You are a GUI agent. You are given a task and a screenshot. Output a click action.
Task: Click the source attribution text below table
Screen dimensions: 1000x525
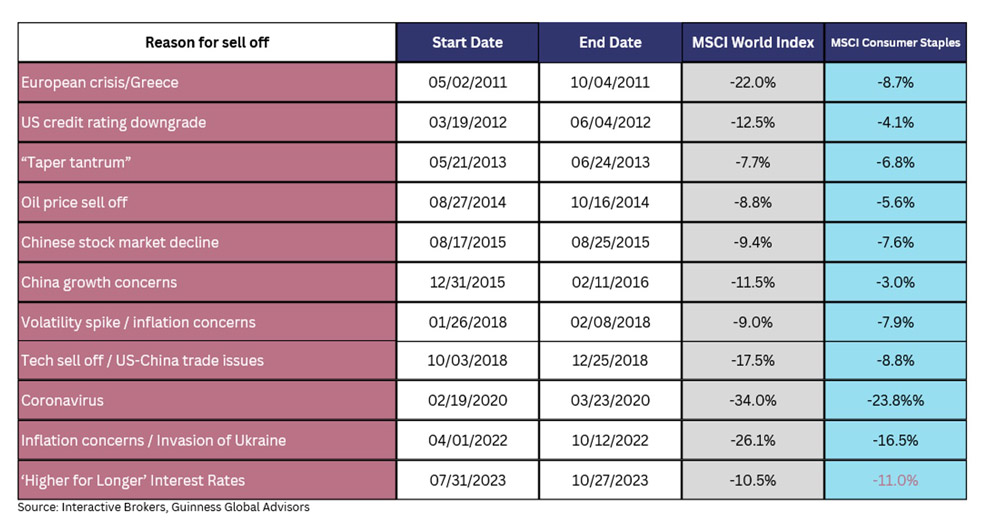coord(163,507)
